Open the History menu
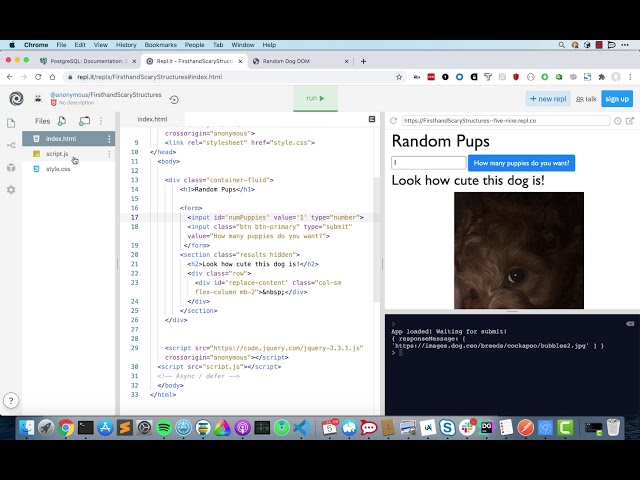Image resolution: width=640 pixels, height=480 pixels. pos(126,45)
